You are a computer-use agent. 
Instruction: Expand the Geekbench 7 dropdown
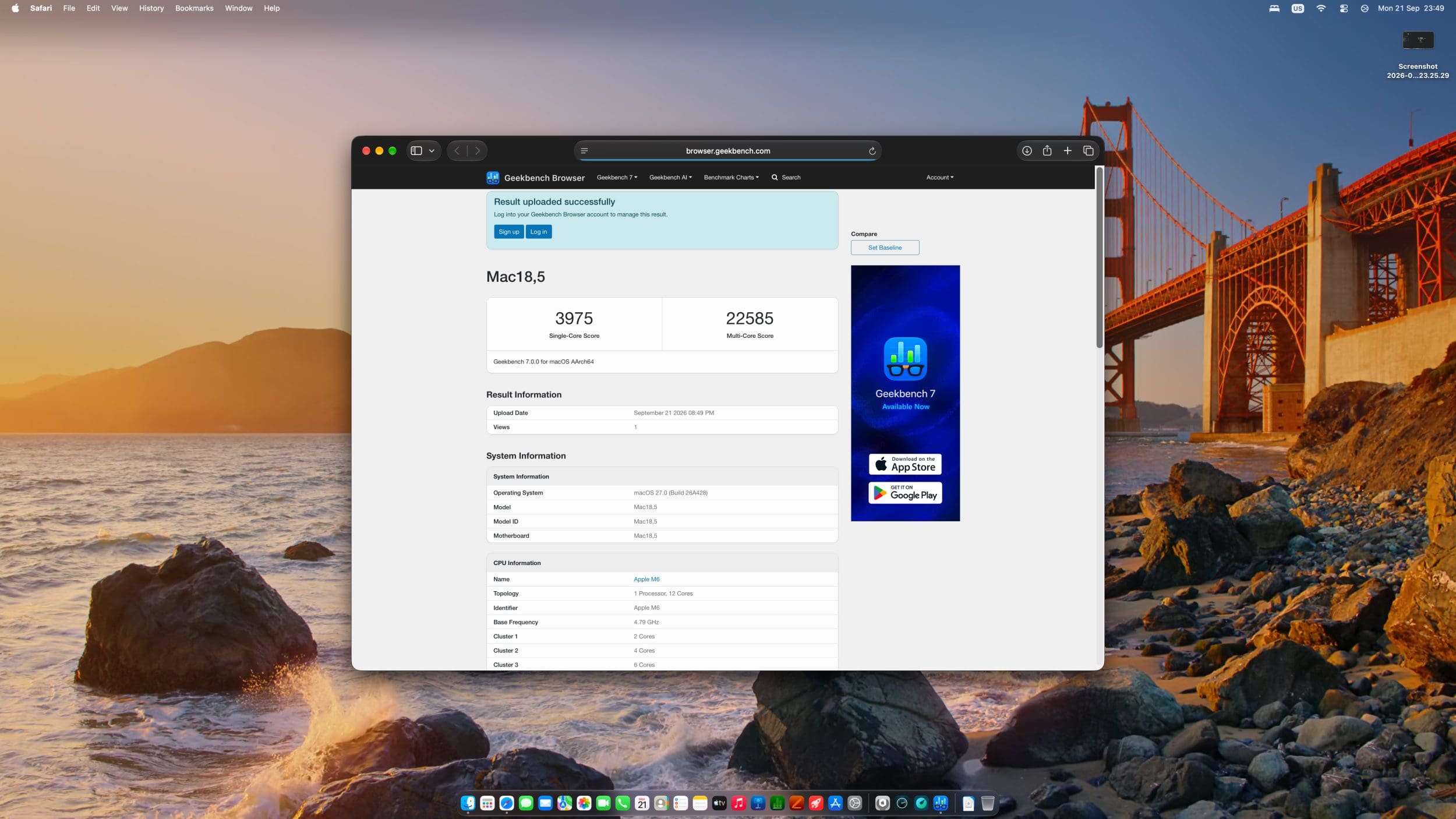(x=617, y=178)
